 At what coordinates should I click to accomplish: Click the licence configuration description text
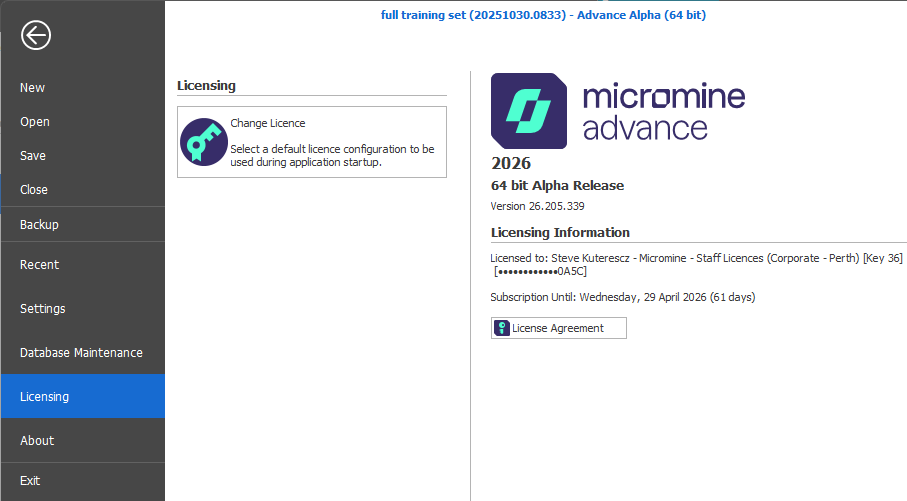click(x=332, y=156)
